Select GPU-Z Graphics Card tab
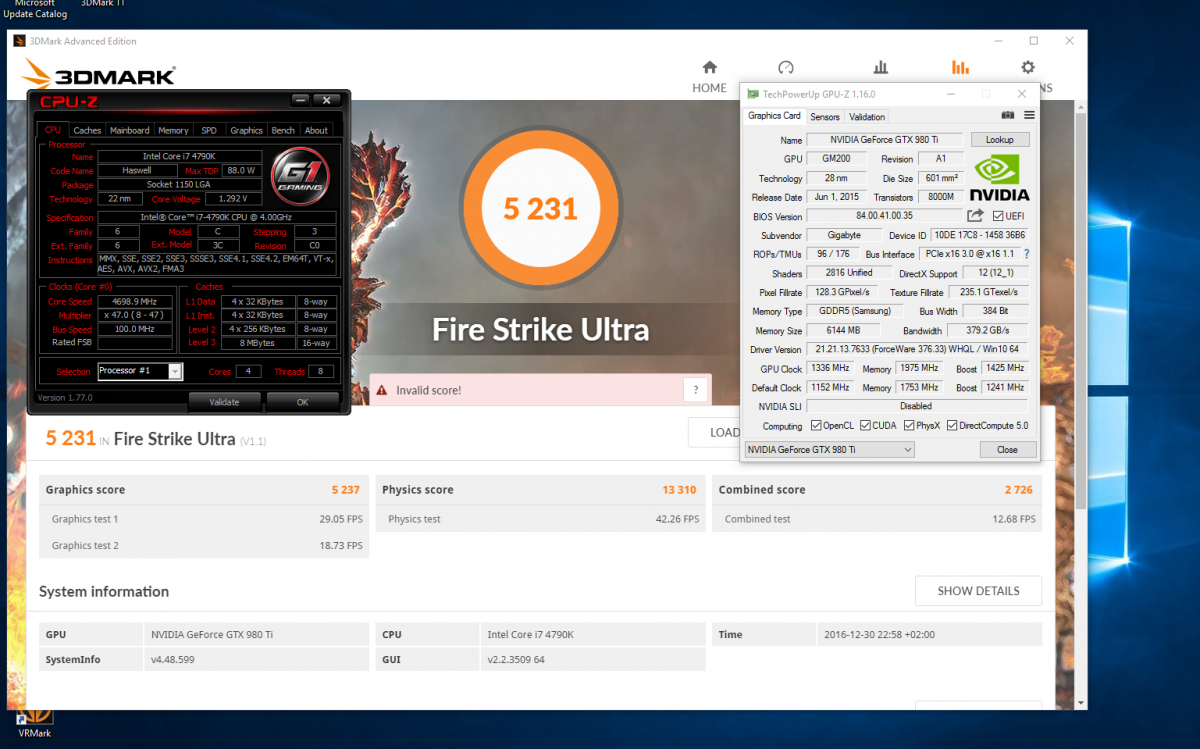1200x749 pixels. [775, 116]
